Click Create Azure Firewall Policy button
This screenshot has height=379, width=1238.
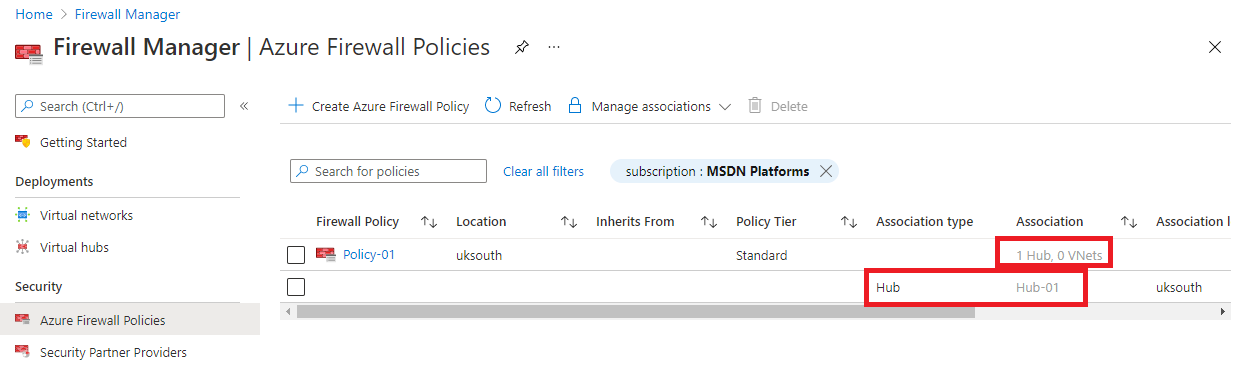(x=378, y=106)
